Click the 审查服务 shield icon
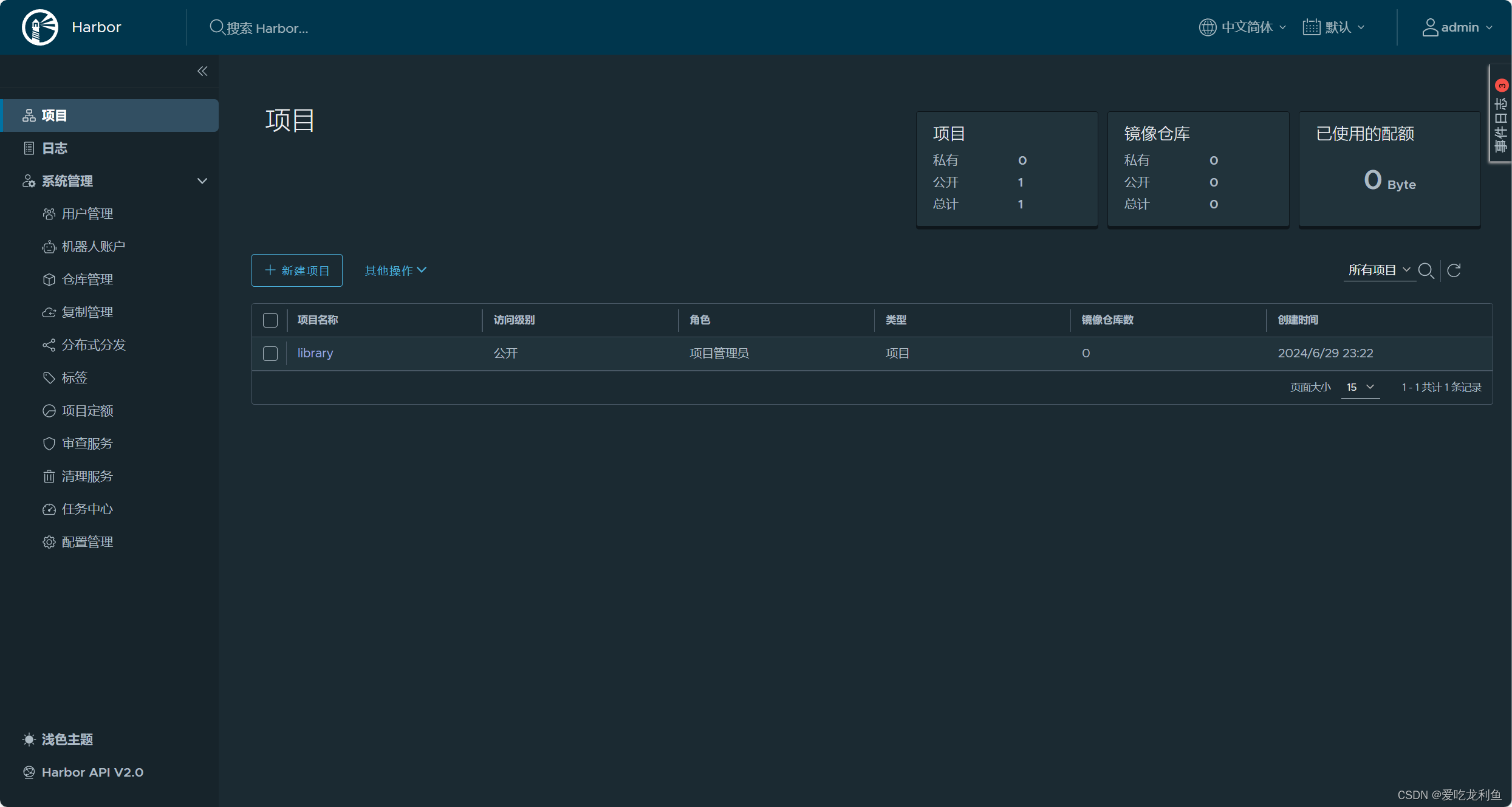Image resolution: width=1512 pixels, height=807 pixels. 49,444
